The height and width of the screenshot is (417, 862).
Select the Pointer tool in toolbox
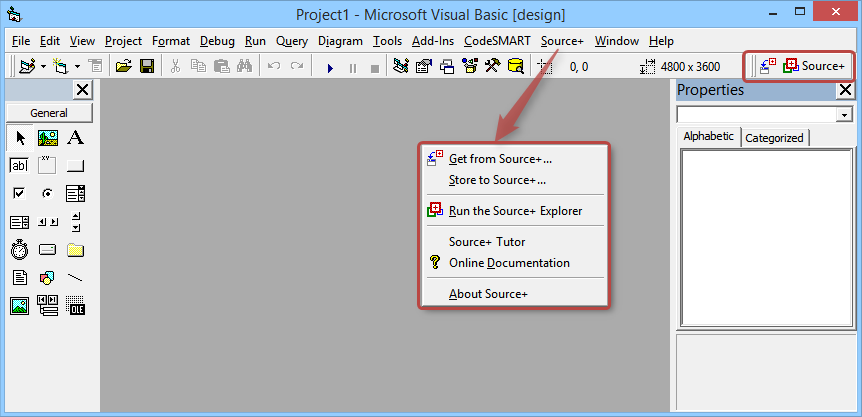20,137
